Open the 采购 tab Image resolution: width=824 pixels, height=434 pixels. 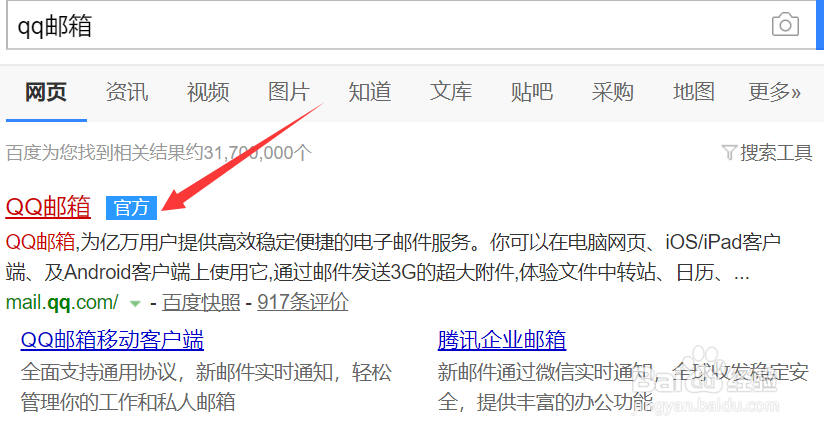pos(613,92)
